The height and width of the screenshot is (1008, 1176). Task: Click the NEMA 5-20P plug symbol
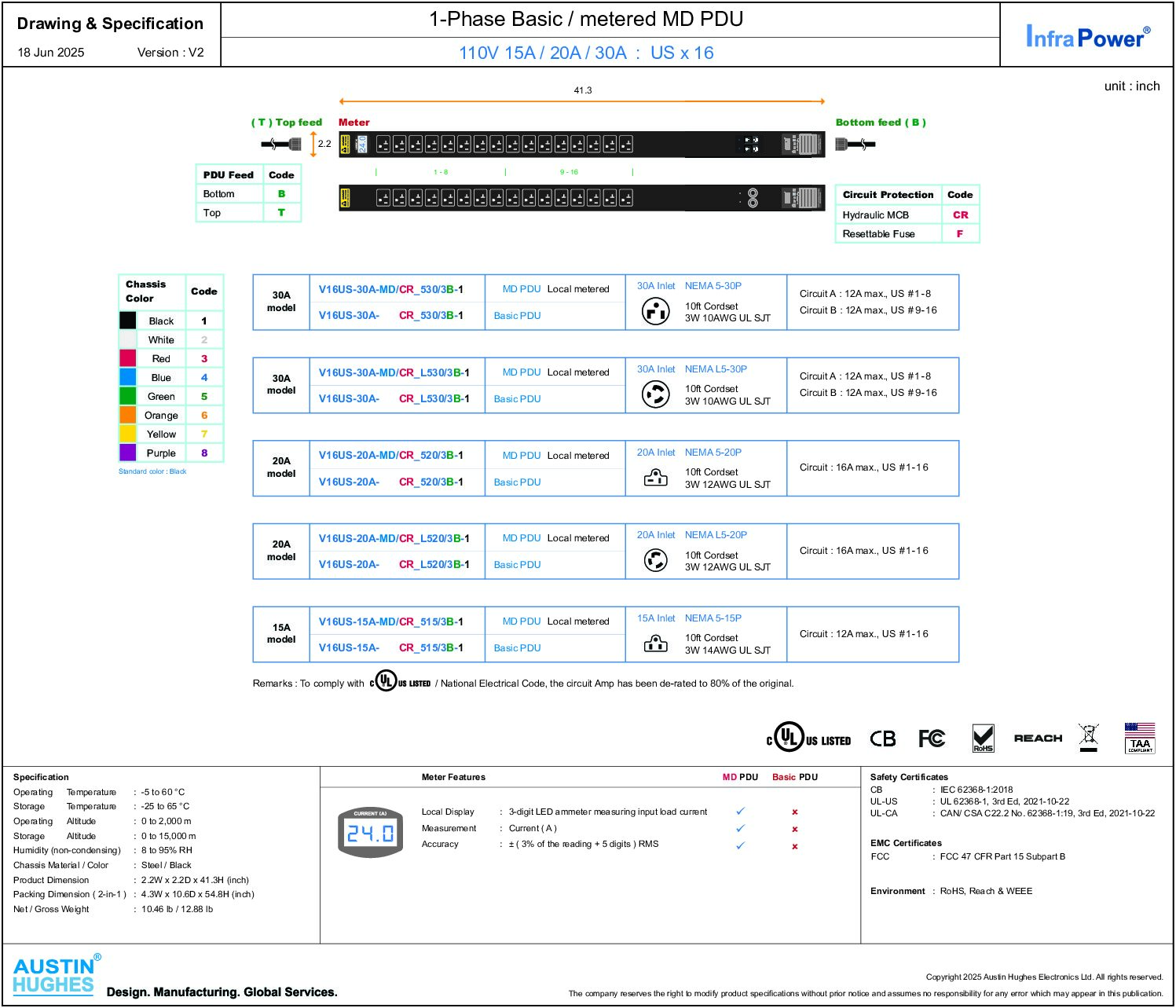pos(655,478)
